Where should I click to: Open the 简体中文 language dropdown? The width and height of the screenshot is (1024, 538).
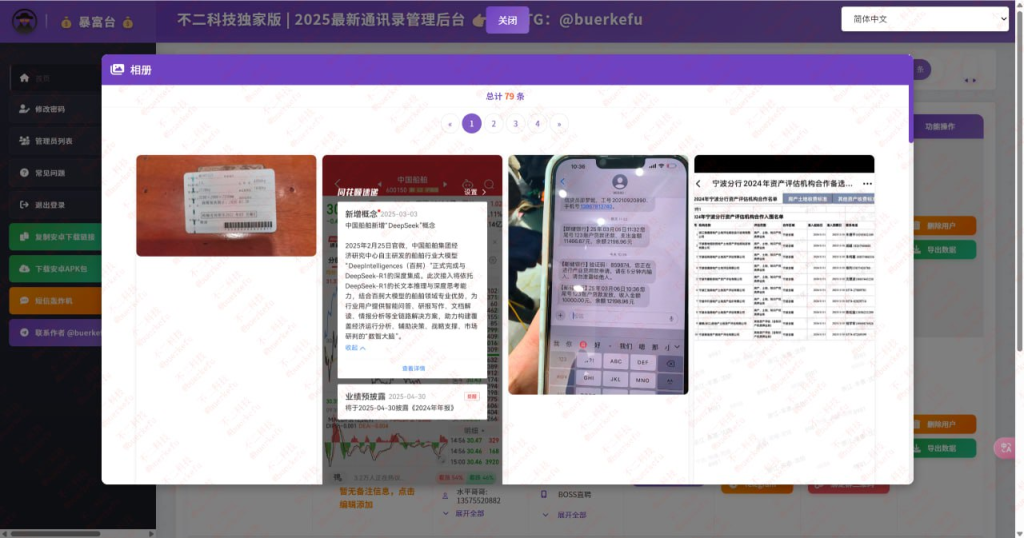(925, 19)
